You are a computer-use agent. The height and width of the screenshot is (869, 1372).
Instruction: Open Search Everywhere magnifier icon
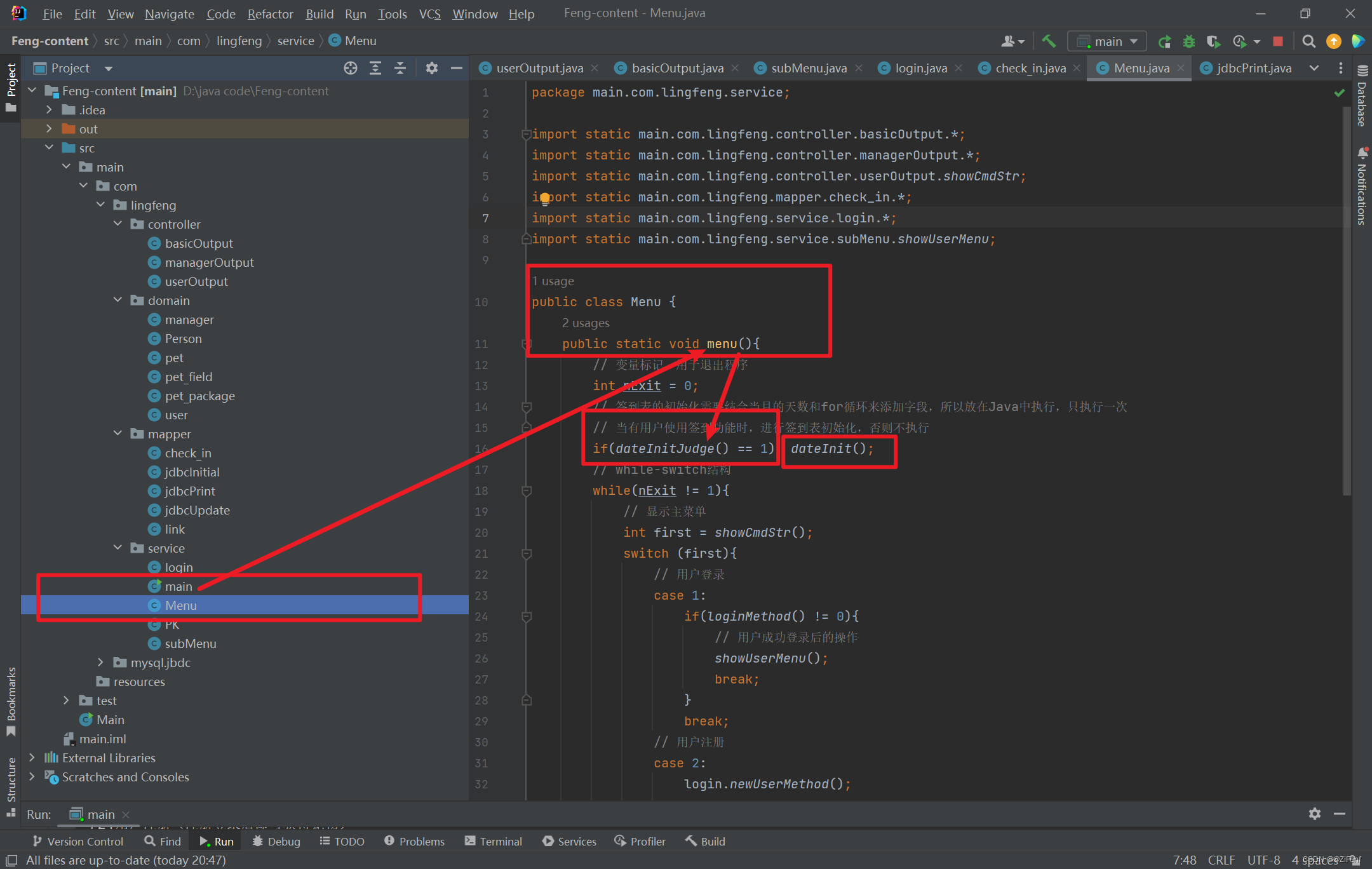coord(1308,41)
